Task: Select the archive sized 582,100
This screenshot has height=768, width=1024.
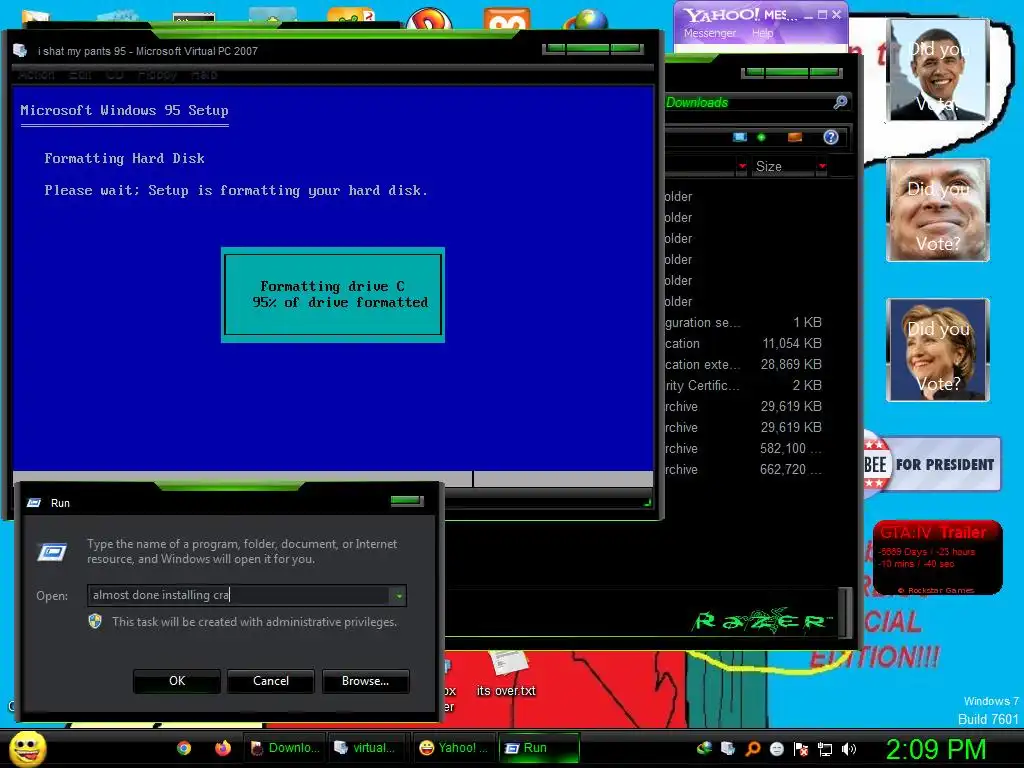Action: [743, 449]
